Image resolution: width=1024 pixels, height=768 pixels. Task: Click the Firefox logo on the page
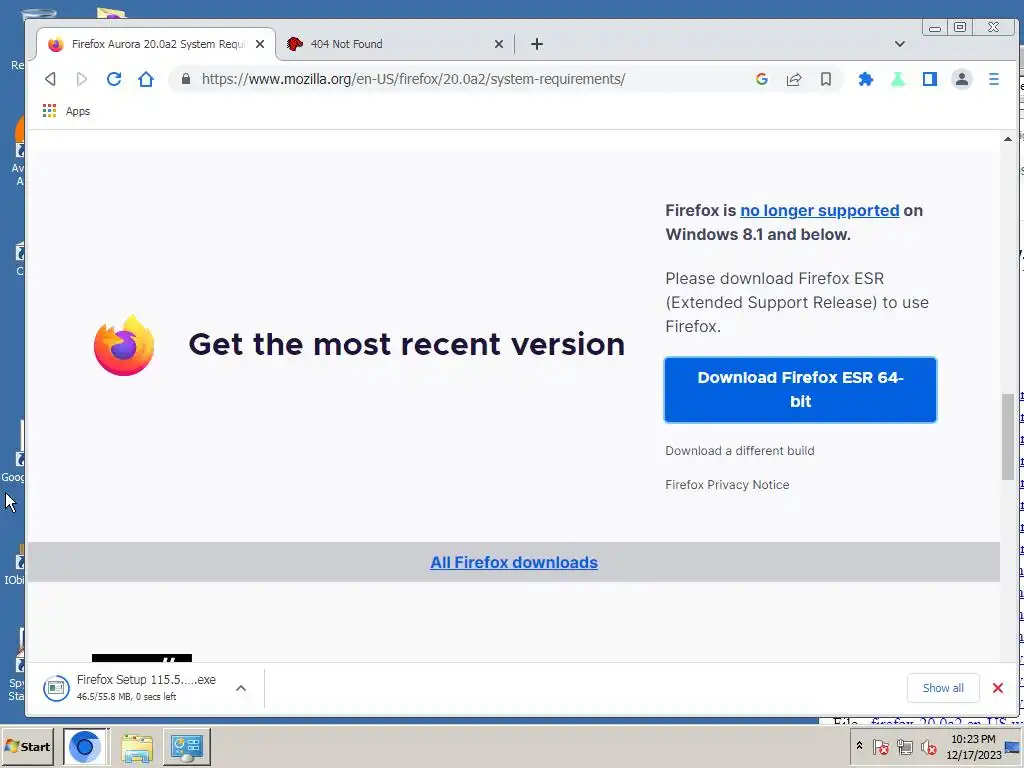coord(124,345)
